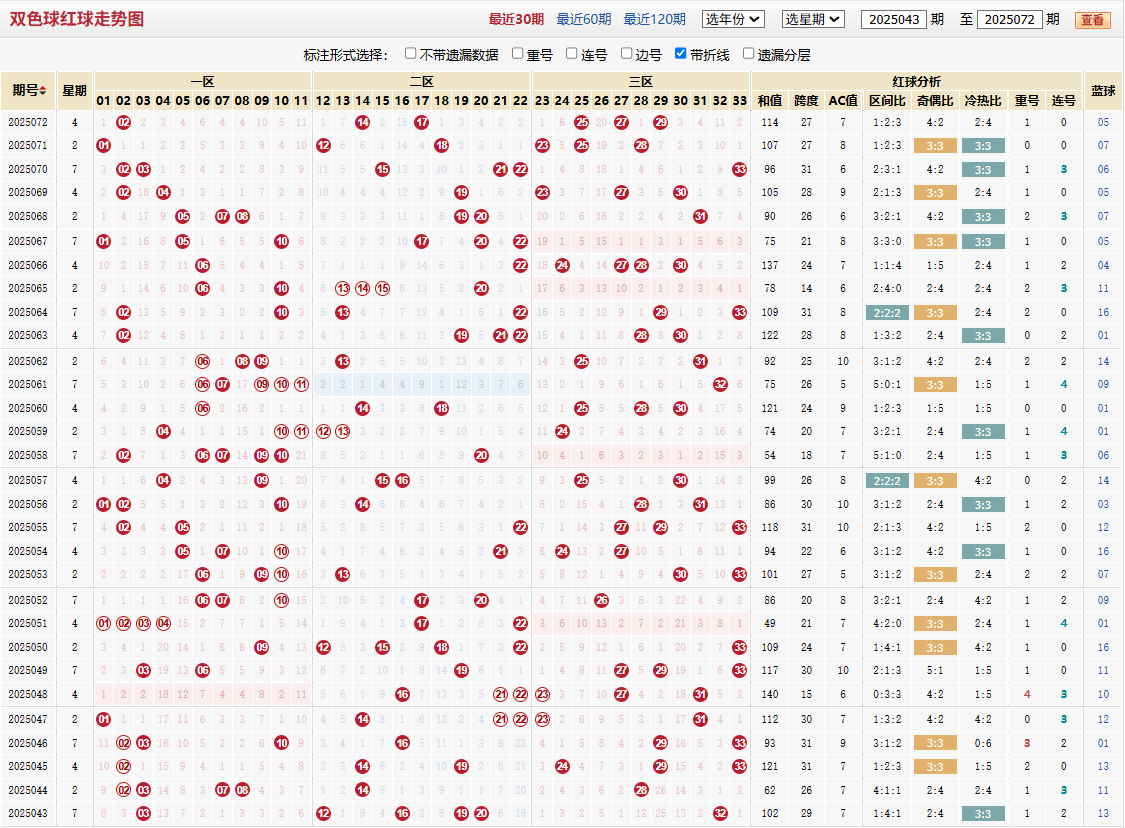This screenshot has height=828, width=1125.
Task: Click red ball 14 in row 2025072
Action: pyautogui.click(x=362, y=123)
